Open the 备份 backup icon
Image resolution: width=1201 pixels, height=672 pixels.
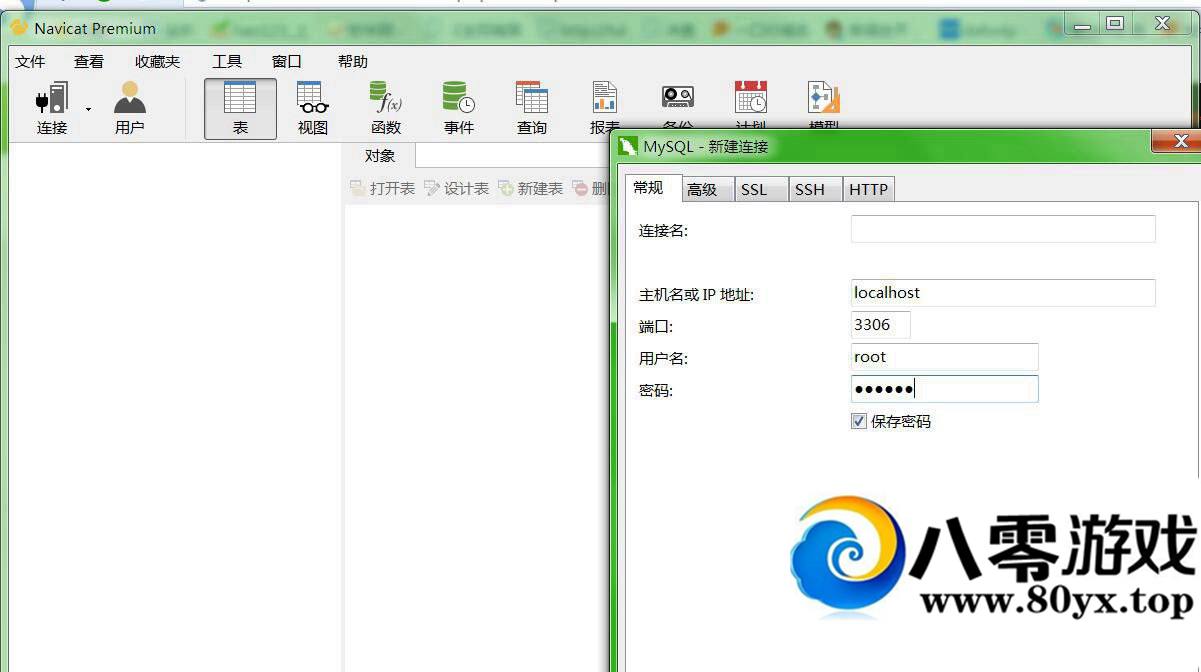tap(678, 105)
